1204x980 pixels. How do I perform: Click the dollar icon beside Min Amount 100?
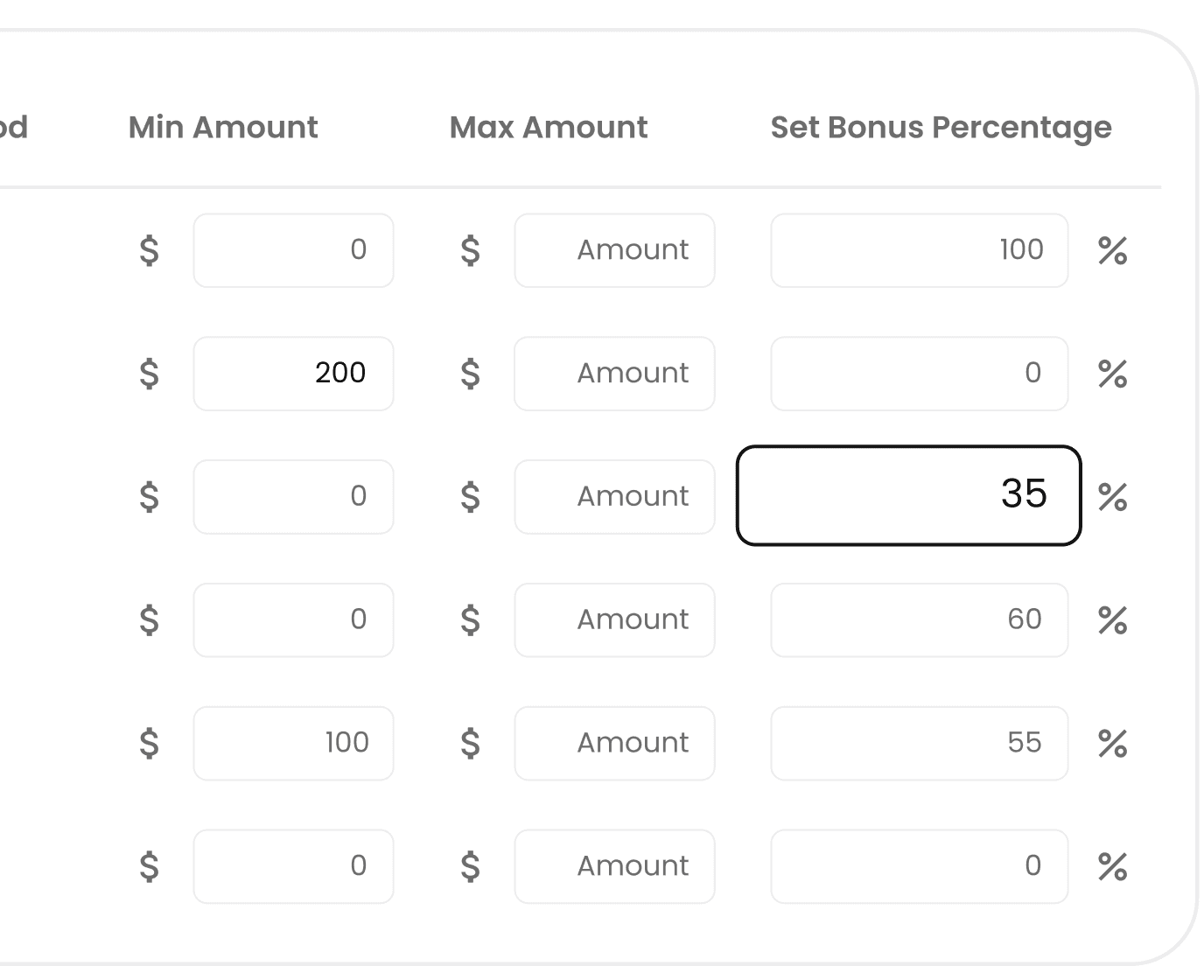[150, 743]
